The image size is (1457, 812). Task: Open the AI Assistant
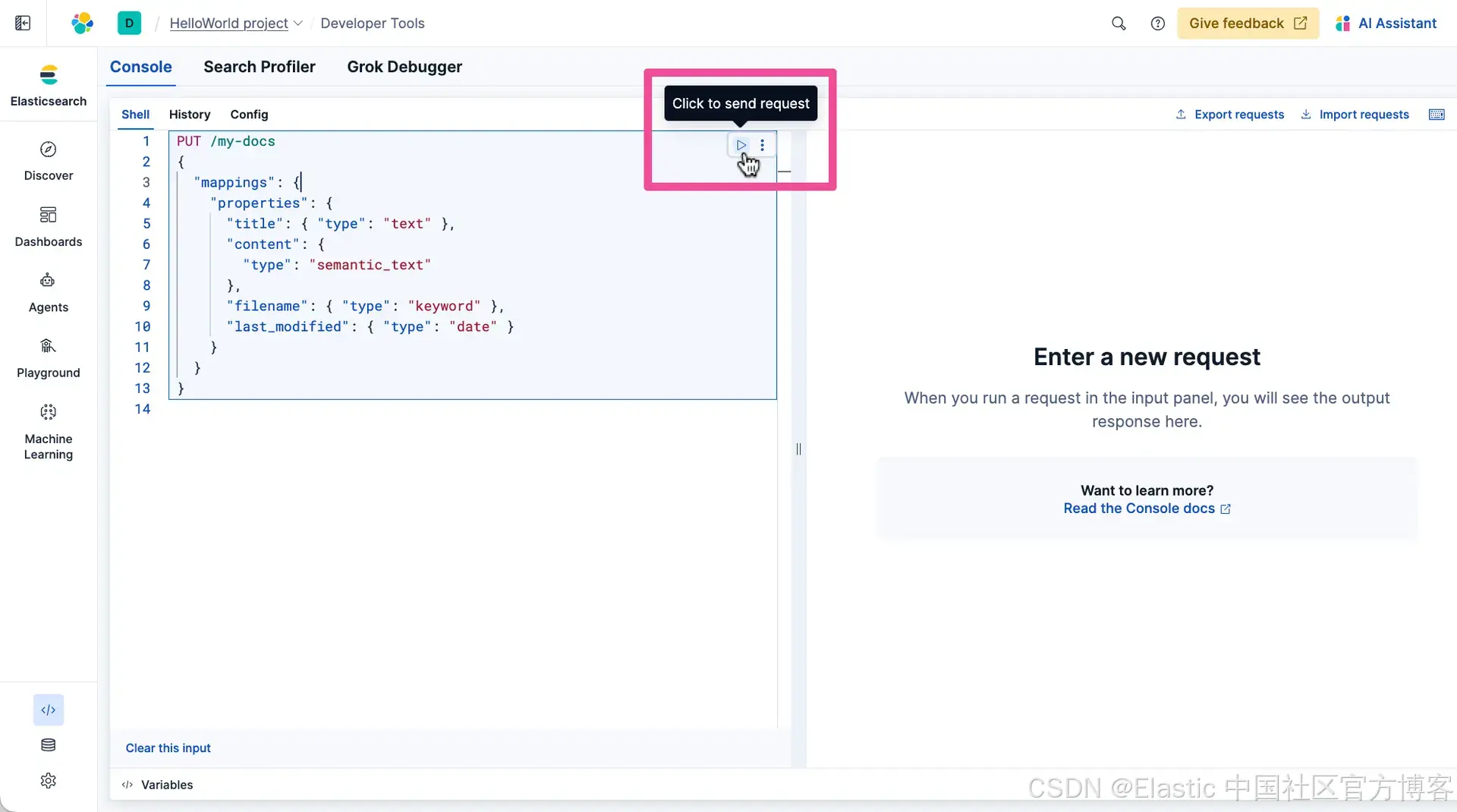pos(1386,24)
